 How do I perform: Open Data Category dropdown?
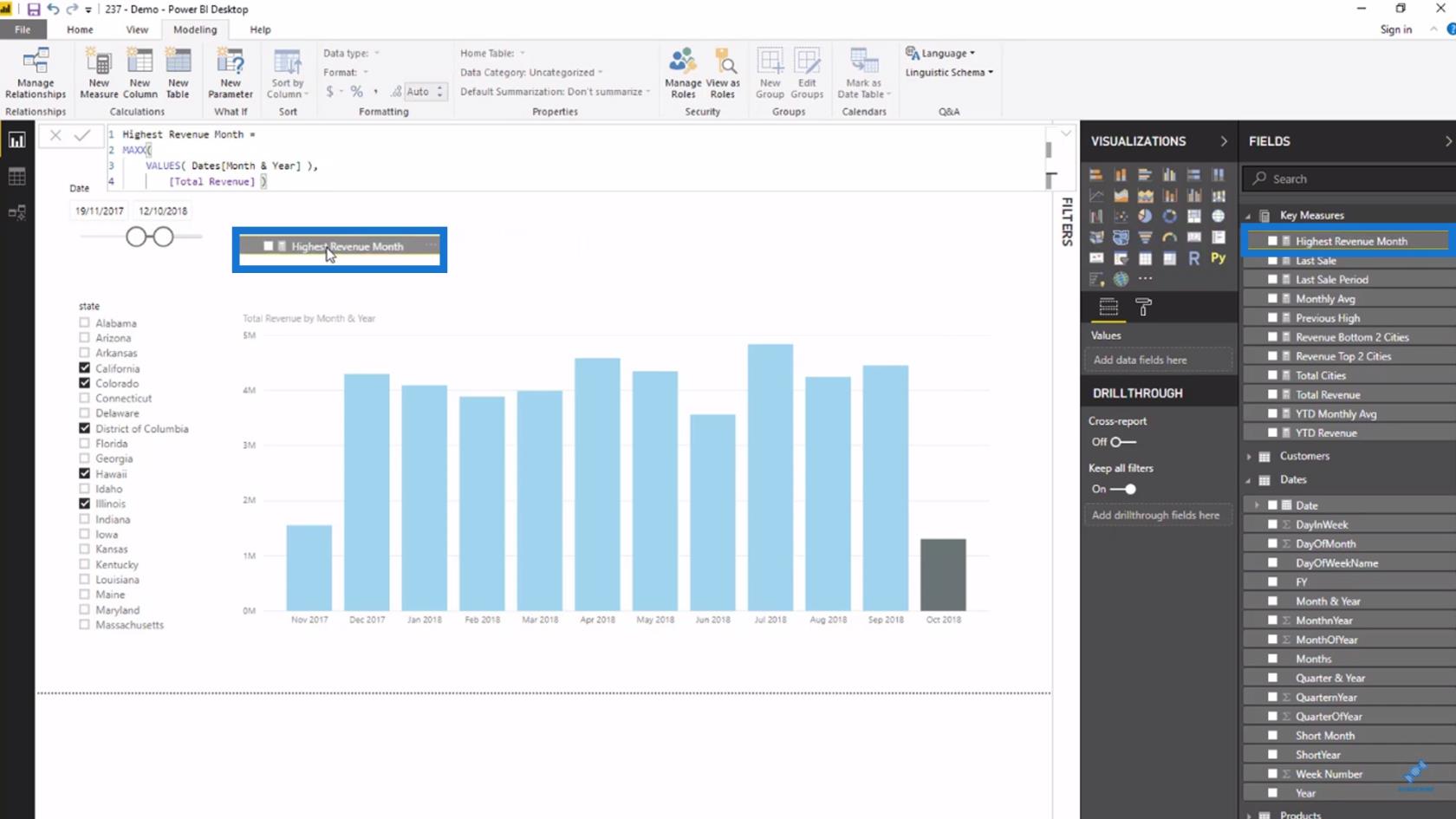click(531, 72)
